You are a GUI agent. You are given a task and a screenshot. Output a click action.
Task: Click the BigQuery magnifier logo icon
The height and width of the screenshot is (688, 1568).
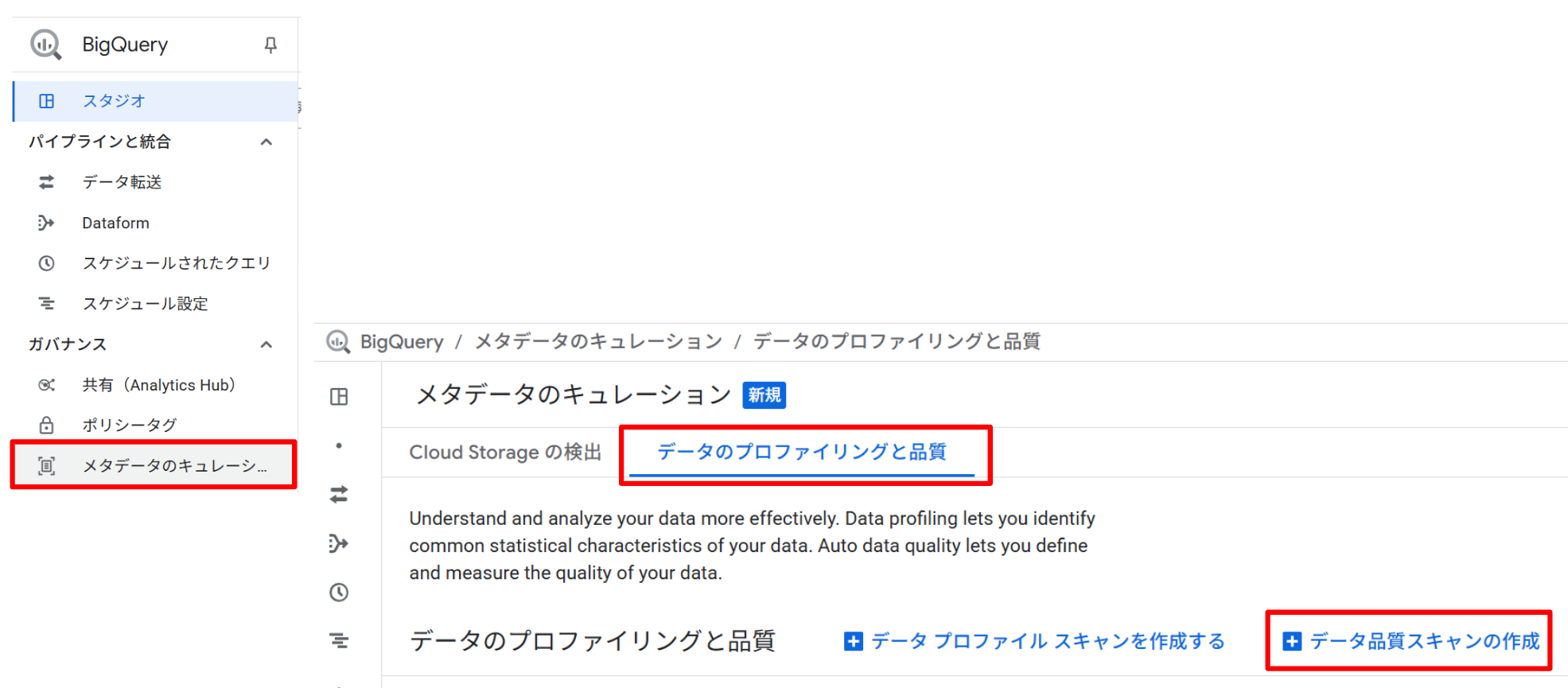[x=45, y=45]
